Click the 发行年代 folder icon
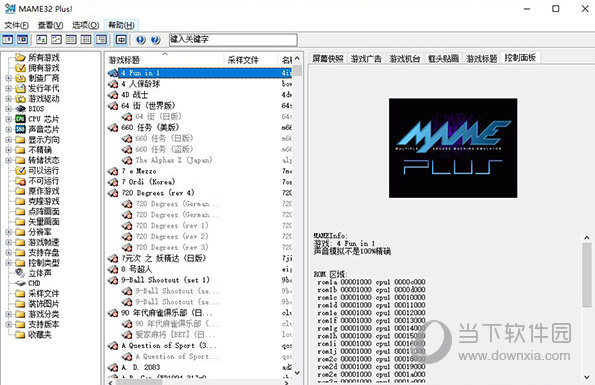The height and width of the screenshot is (385, 595). pyautogui.click(x=20, y=88)
